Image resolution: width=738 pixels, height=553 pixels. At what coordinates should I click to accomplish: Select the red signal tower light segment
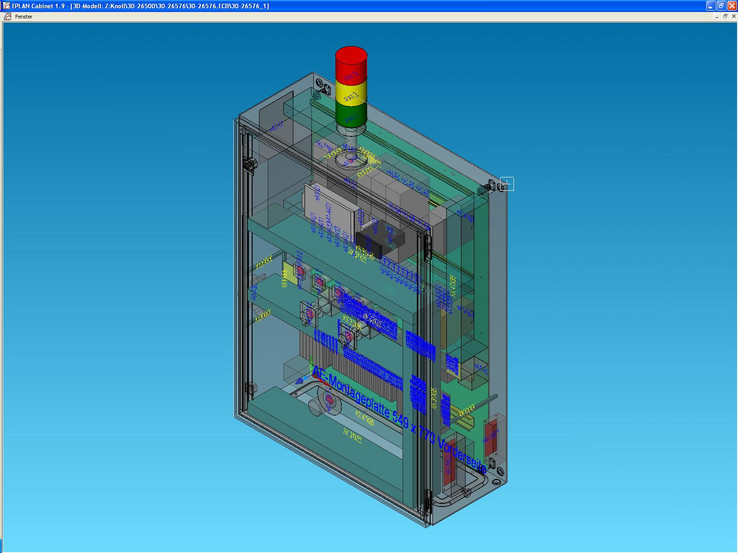[x=350, y=64]
